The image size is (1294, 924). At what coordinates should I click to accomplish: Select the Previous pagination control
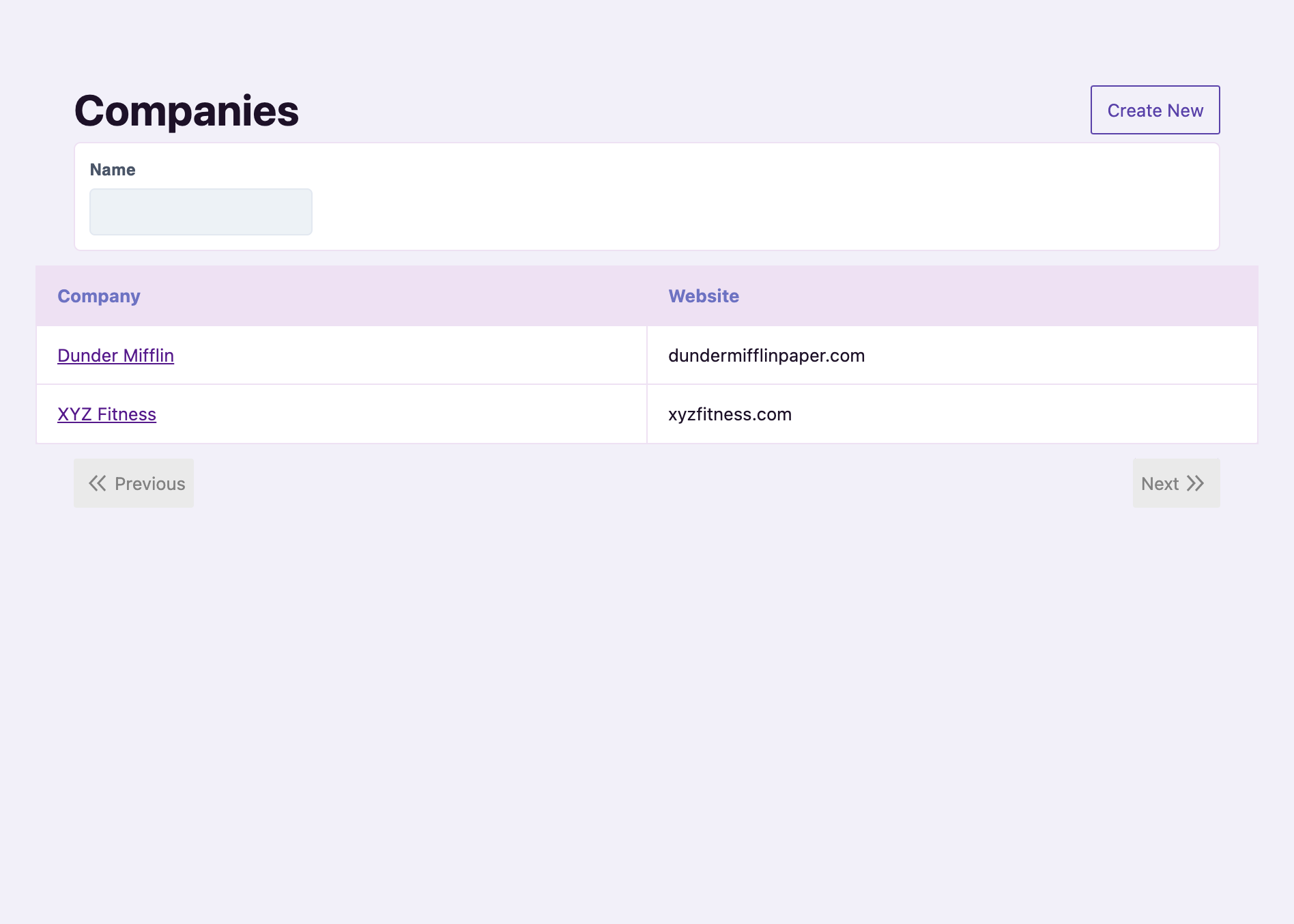point(134,483)
